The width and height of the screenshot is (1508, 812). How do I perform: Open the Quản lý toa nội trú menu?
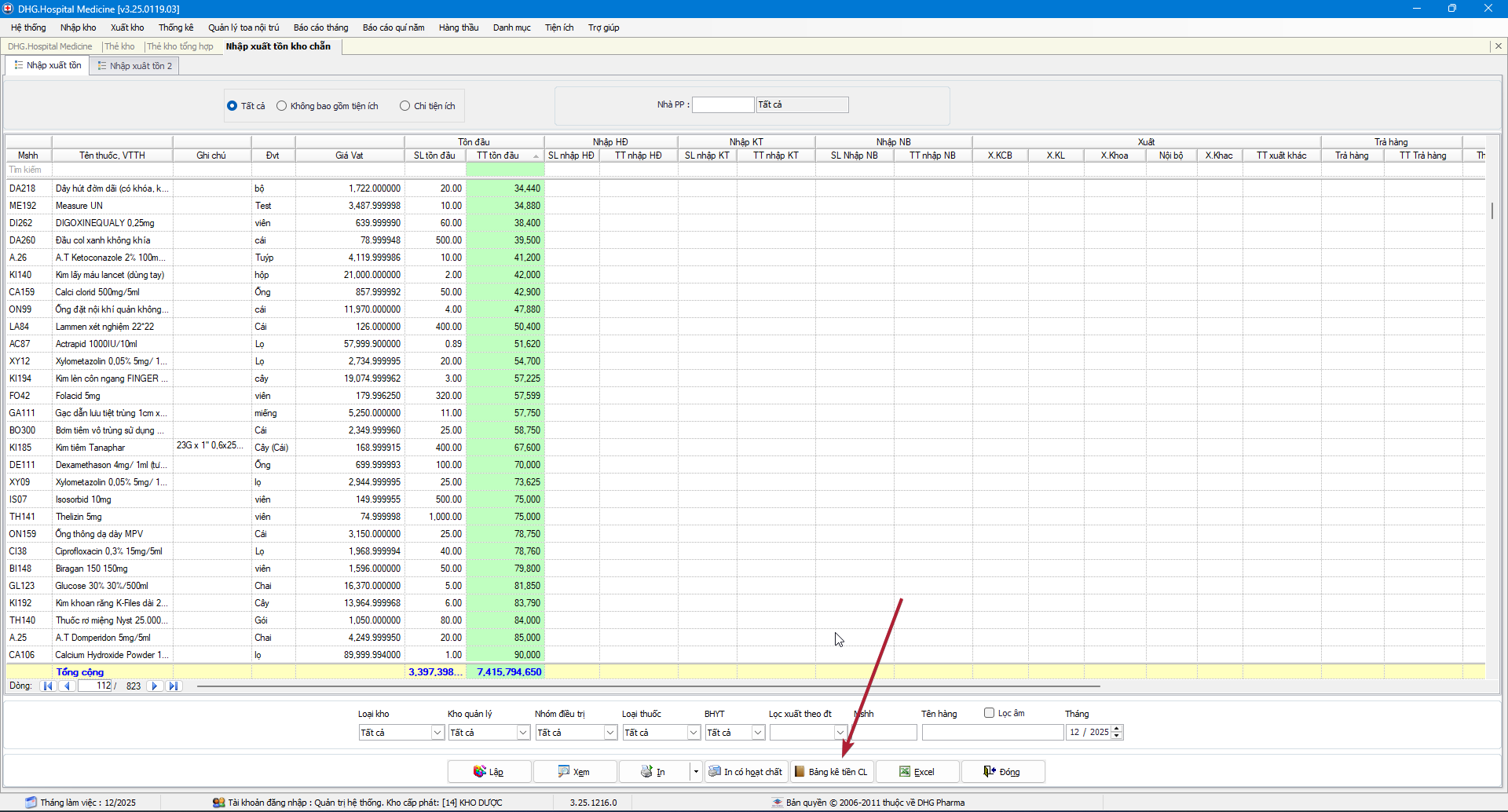pyautogui.click(x=243, y=27)
